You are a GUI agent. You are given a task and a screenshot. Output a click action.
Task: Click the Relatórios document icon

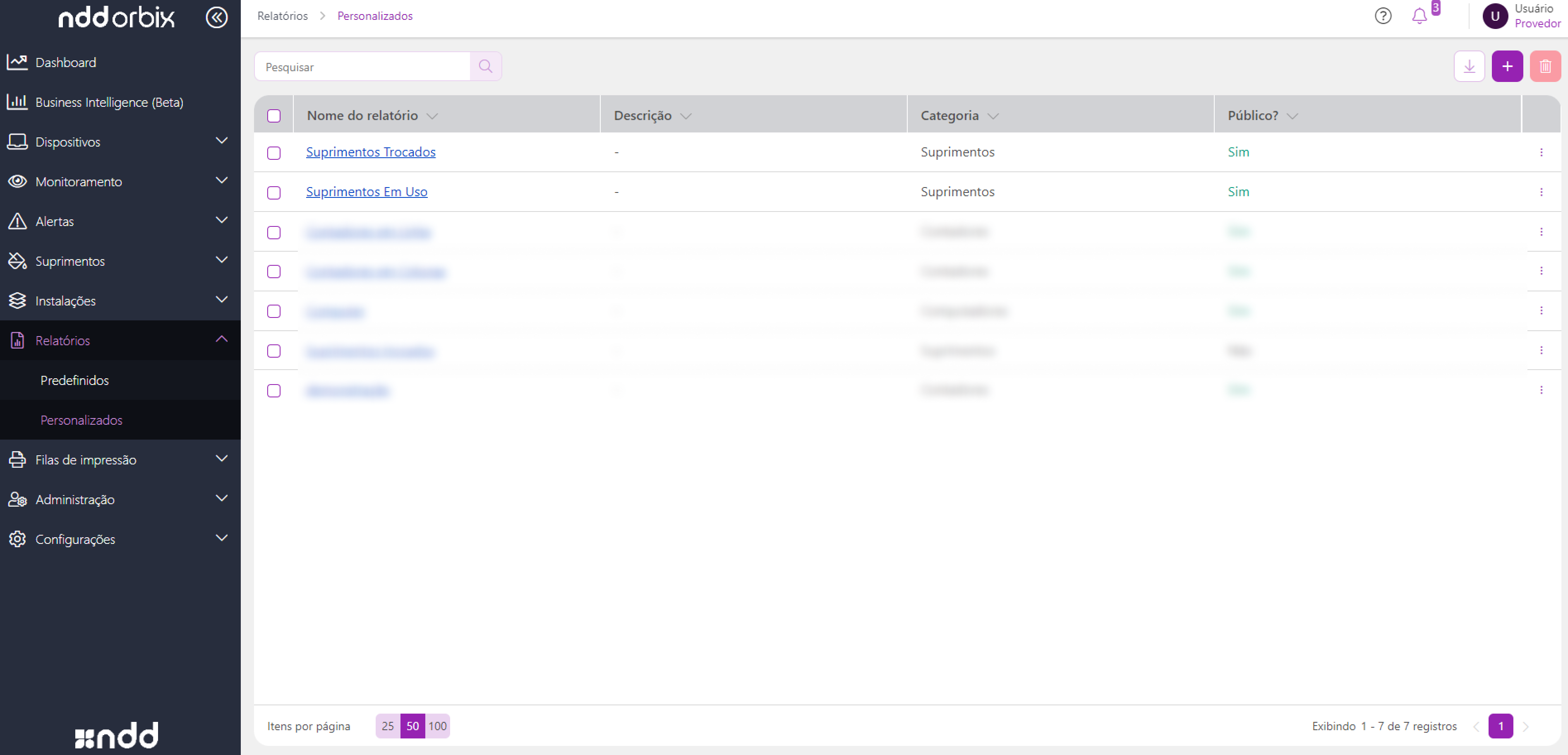[17, 340]
